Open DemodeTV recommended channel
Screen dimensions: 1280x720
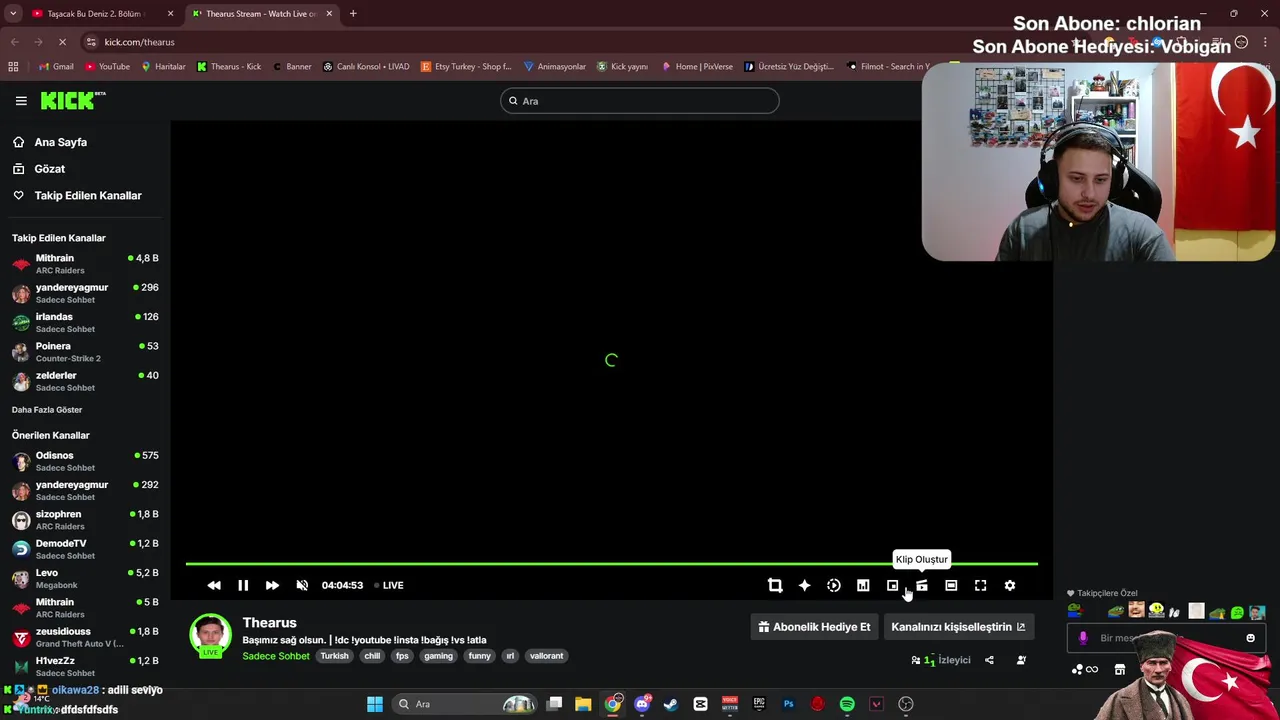pyautogui.click(x=85, y=549)
